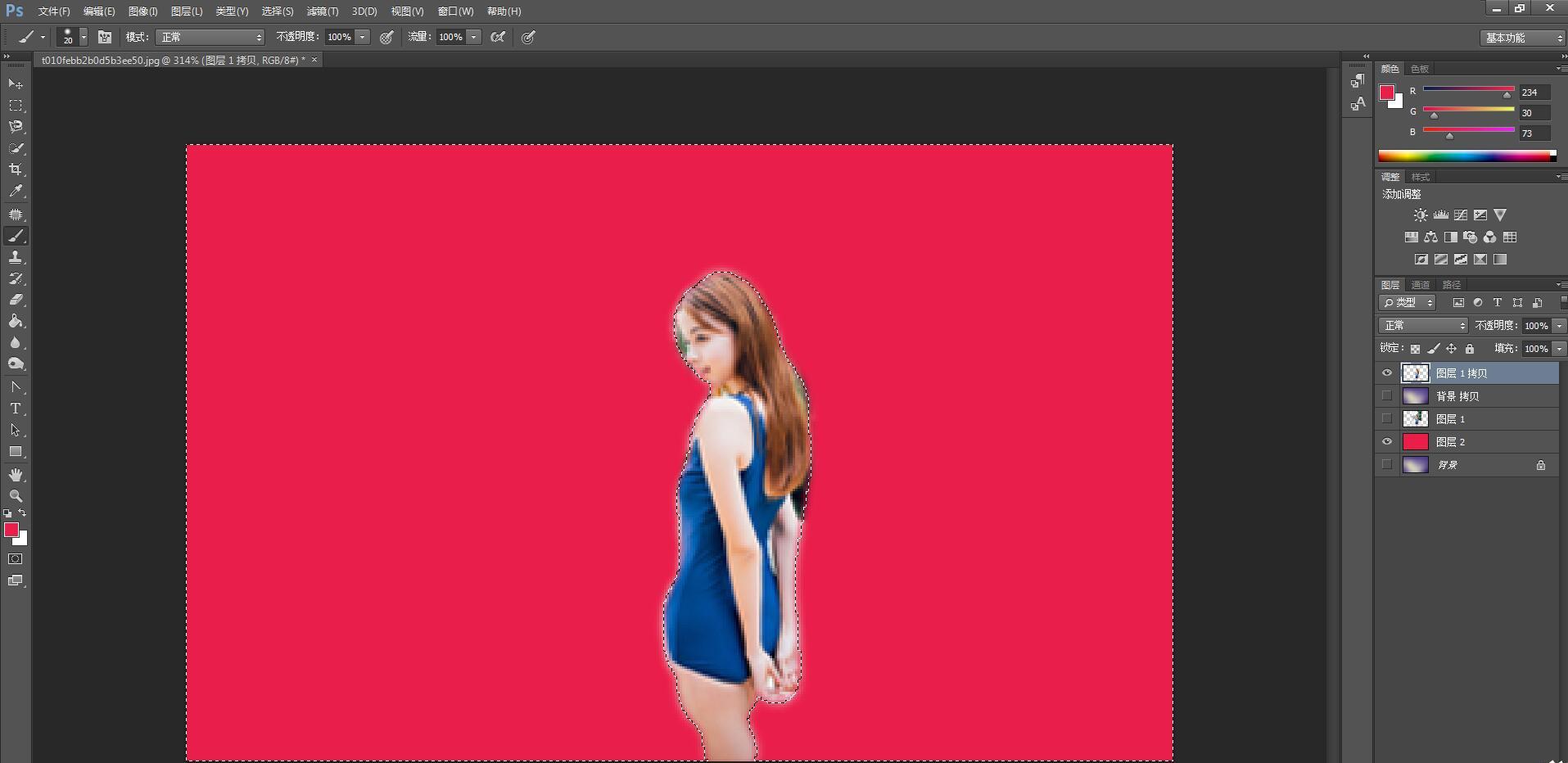Select the Pen tool
Image resolution: width=1568 pixels, height=763 pixels.
coord(16,387)
